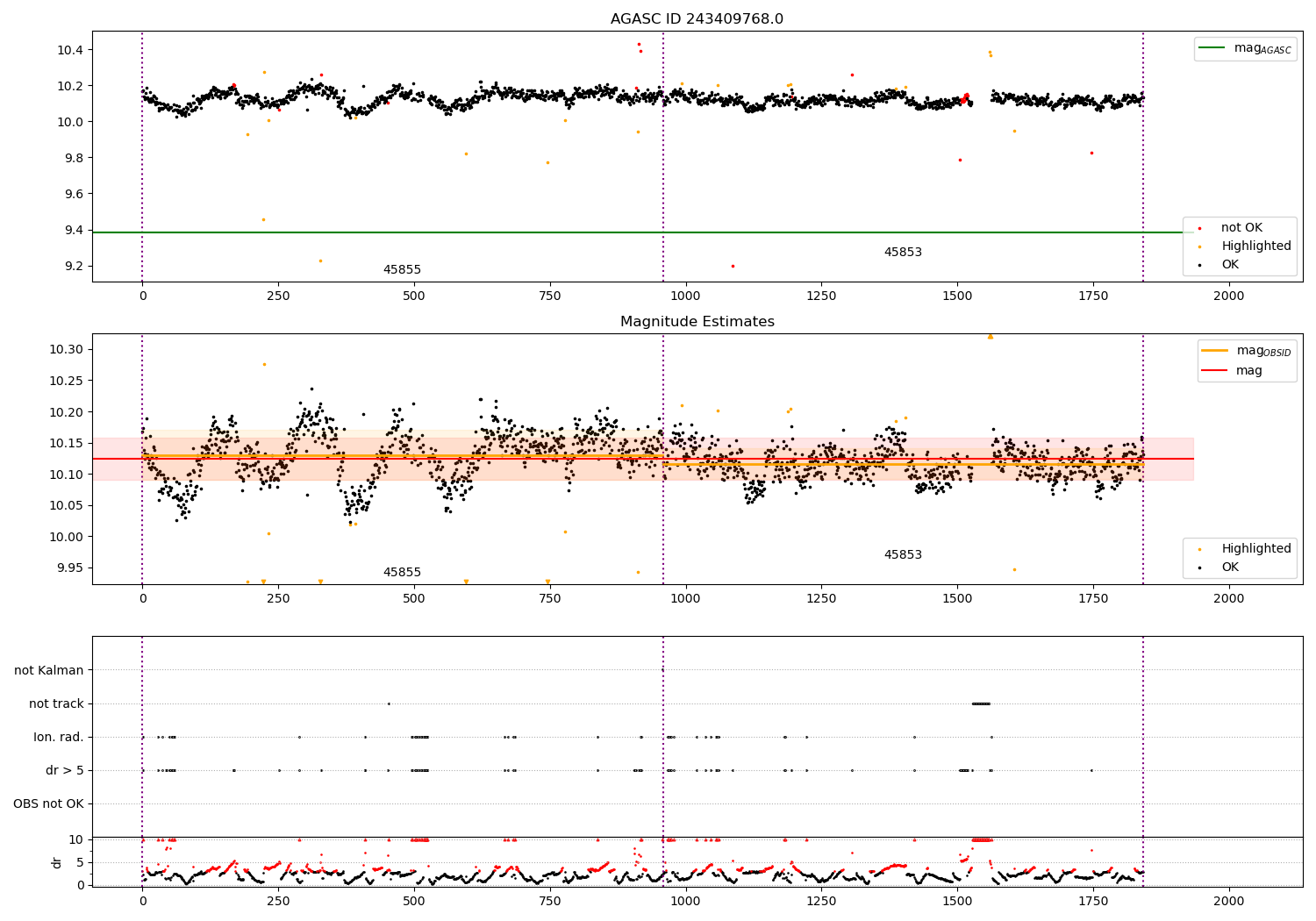Viewport: 1316px width, 921px height.
Task: Click the 'OBS not OK' axis label
Action: tap(49, 803)
